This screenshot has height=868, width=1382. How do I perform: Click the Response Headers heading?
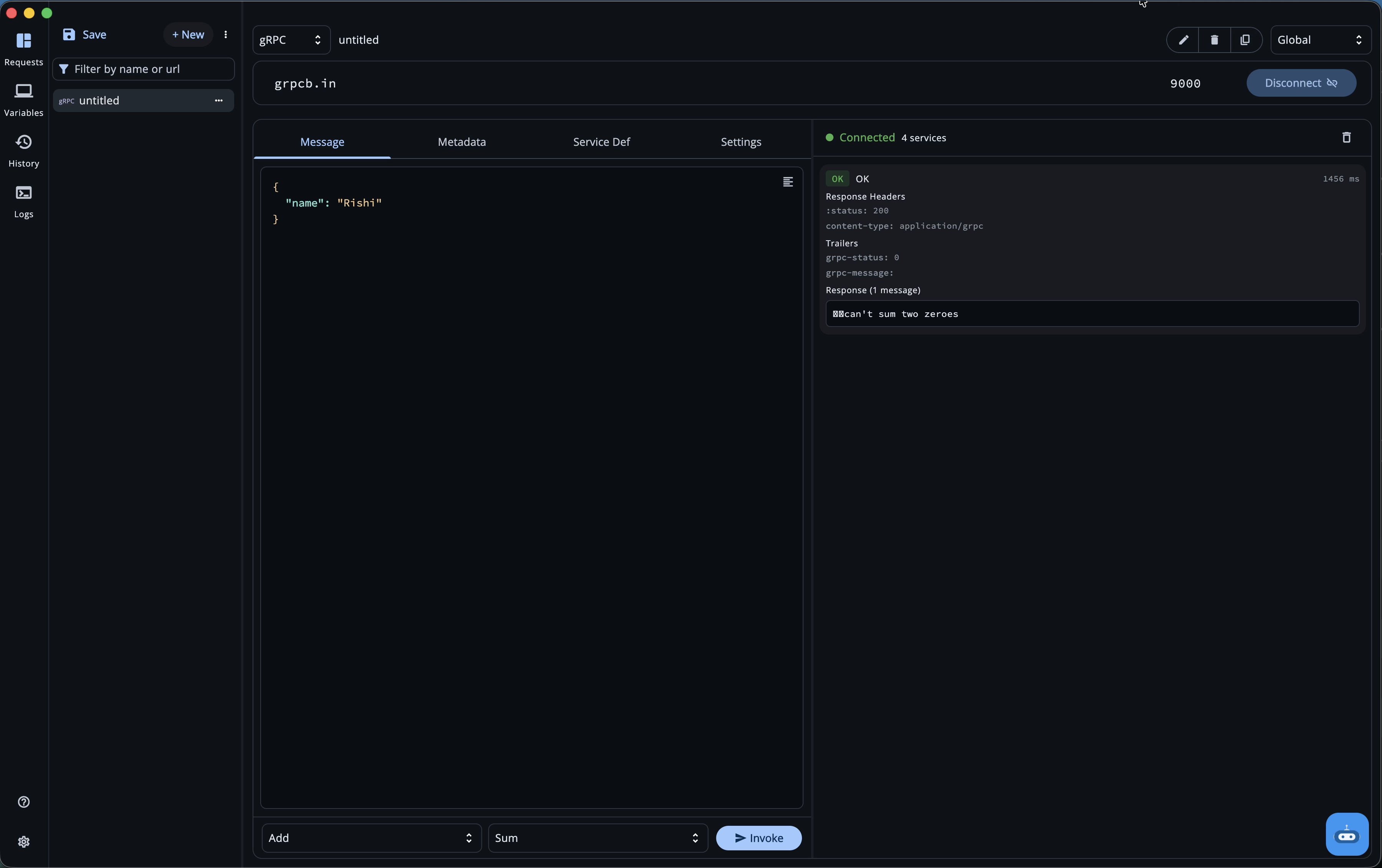(x=865, y=196)
